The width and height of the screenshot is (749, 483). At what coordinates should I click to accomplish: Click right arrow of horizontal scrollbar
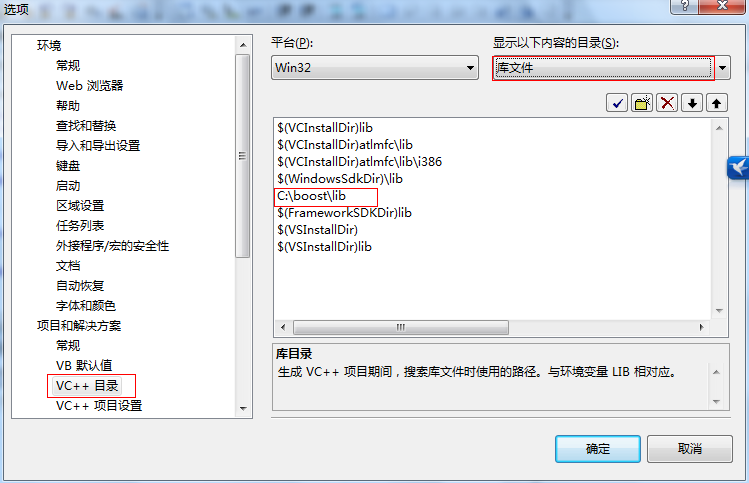tap(701, 327)
